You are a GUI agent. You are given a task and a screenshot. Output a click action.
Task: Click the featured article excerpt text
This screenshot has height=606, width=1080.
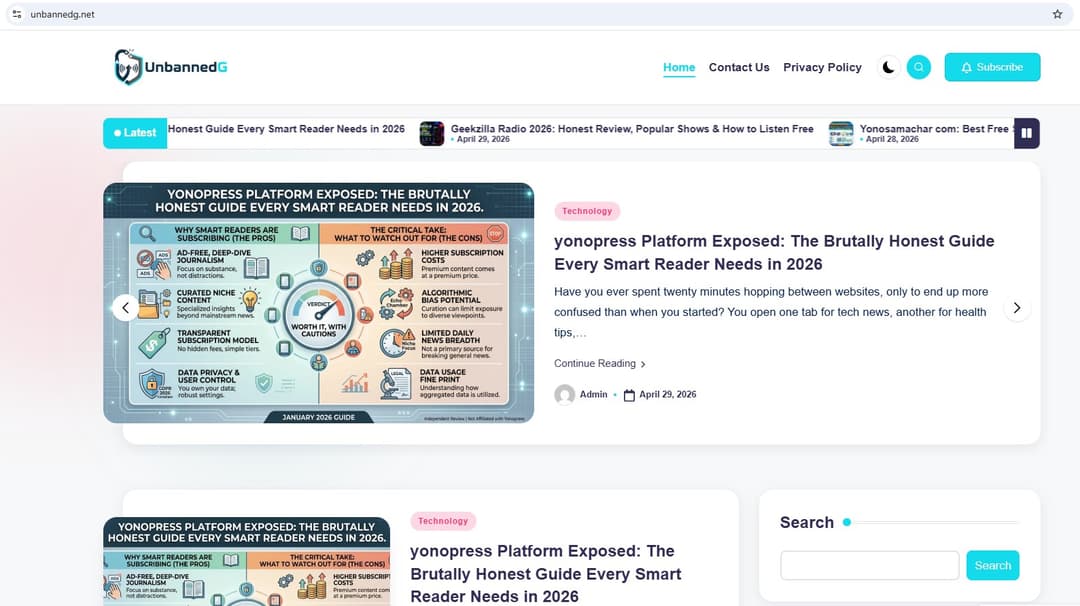(x=771, y=312)
